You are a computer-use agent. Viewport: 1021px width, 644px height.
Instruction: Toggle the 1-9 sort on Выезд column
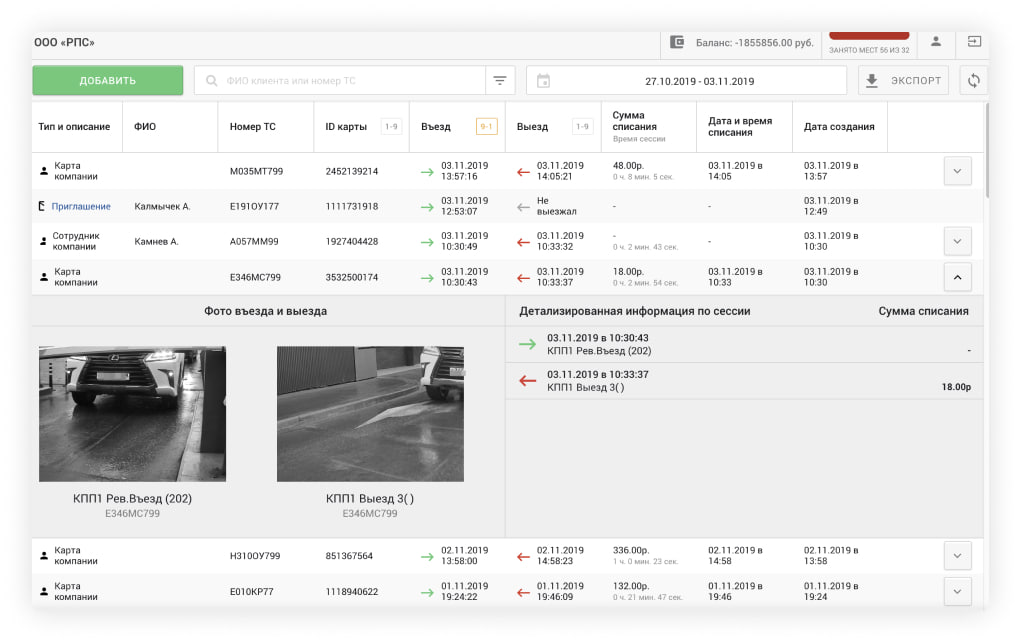click(583, 127)
